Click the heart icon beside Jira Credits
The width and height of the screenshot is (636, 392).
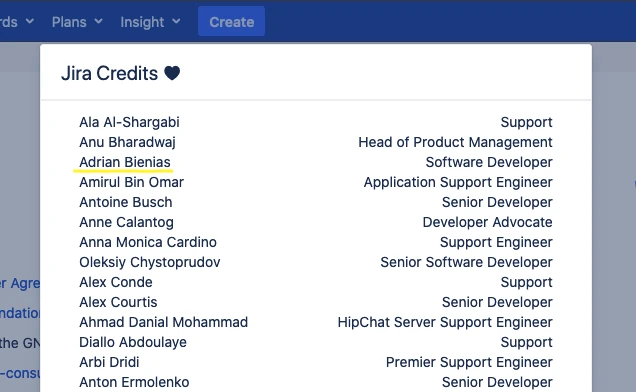[172, 73]
